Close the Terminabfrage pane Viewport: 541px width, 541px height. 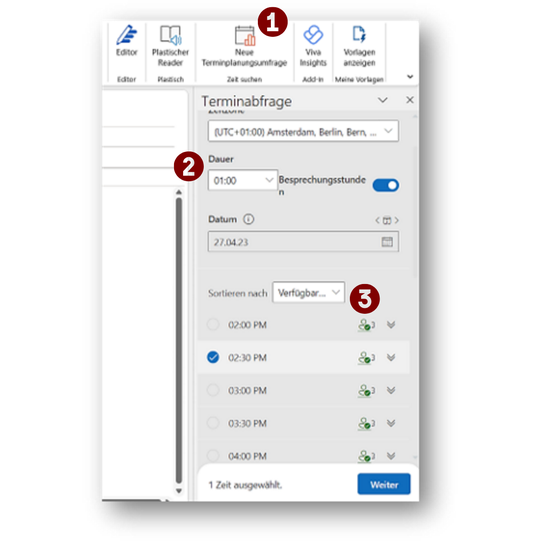[410, 100]
